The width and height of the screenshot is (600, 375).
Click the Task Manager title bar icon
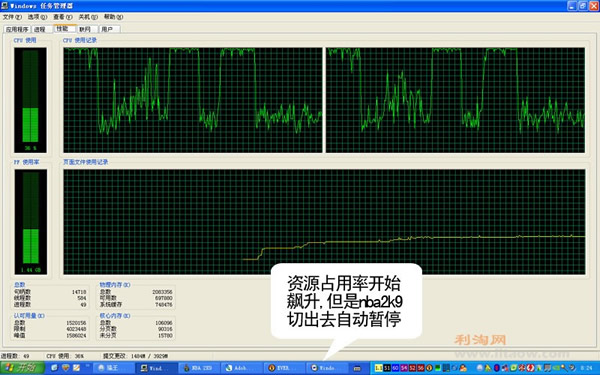coord(5,6)
